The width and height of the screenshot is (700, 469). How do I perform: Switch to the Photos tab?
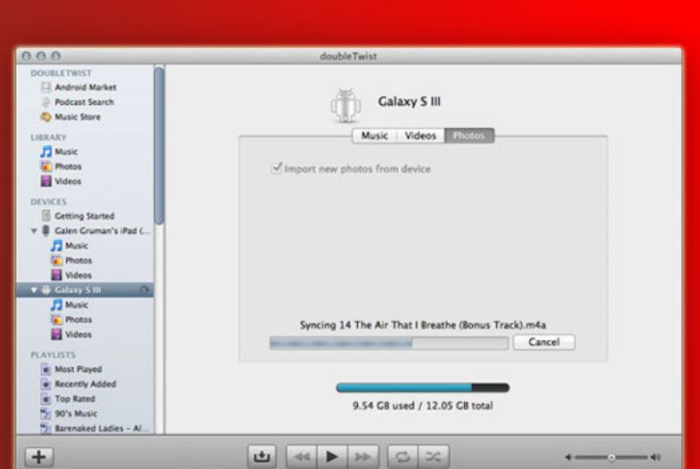click(469, 136)
